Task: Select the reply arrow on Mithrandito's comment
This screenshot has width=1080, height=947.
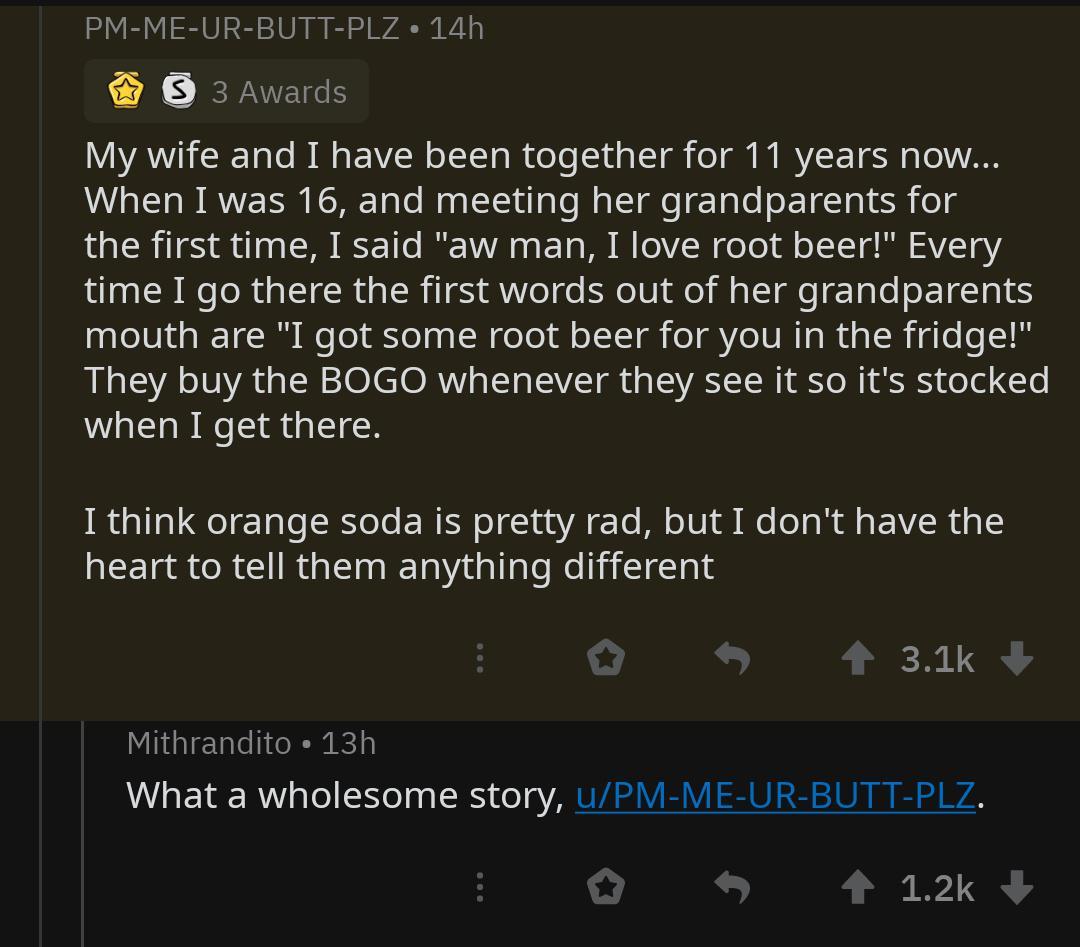Action: [x=732, y=887]
